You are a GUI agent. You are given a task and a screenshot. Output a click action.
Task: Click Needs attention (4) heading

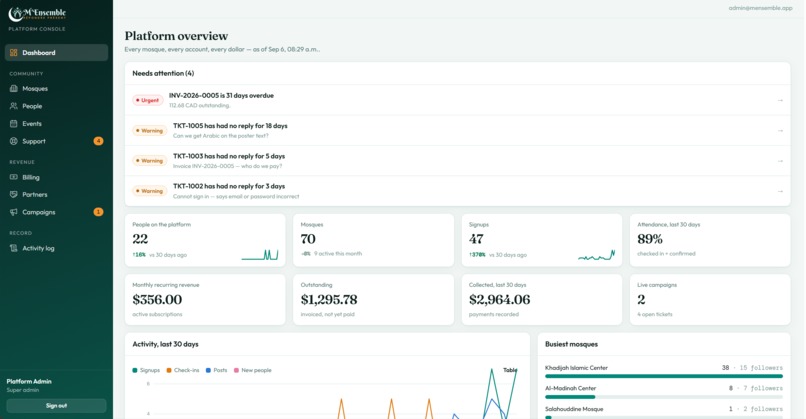click(x=163, y=74)
